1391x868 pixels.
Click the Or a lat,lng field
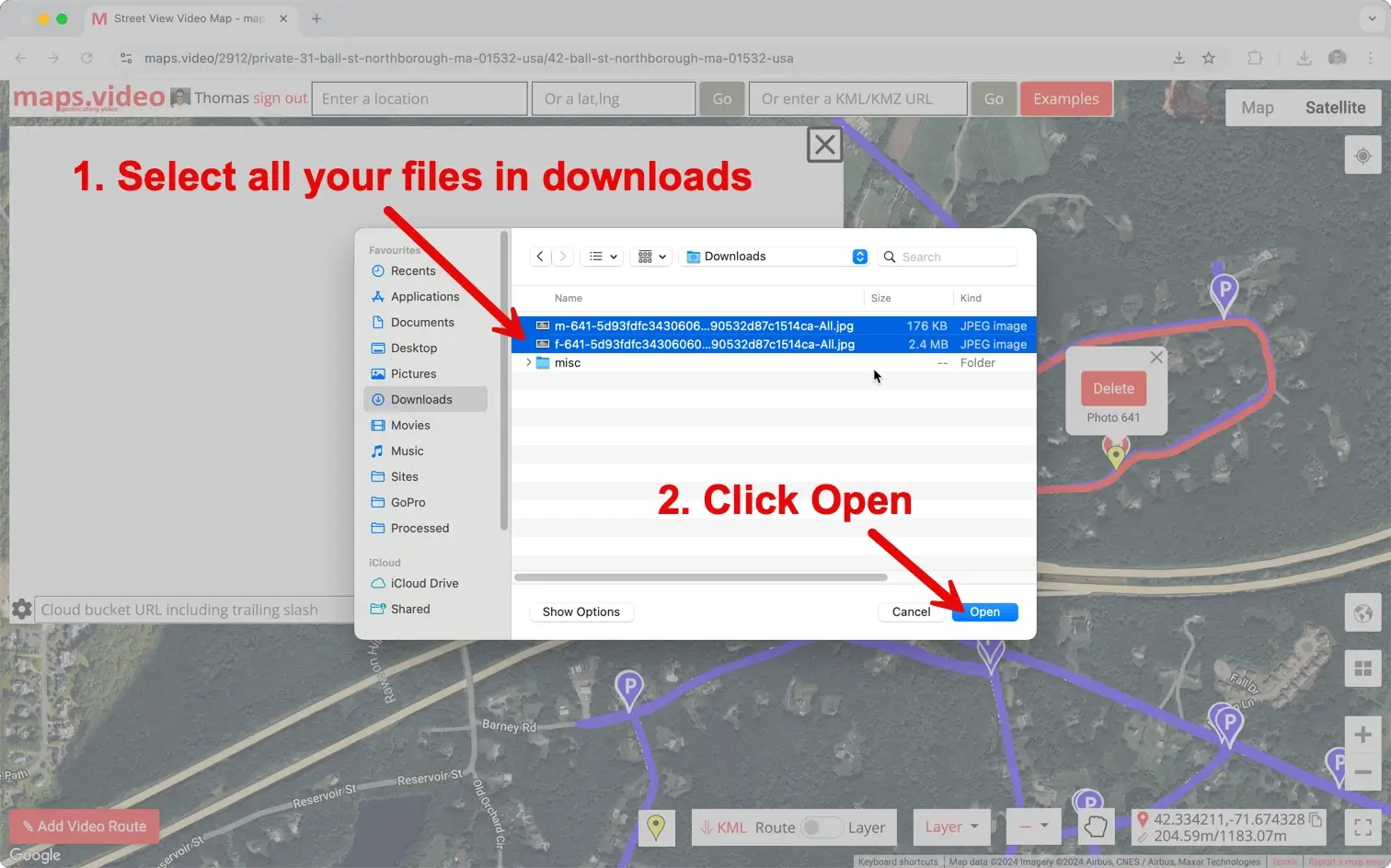tap(614, 98)
